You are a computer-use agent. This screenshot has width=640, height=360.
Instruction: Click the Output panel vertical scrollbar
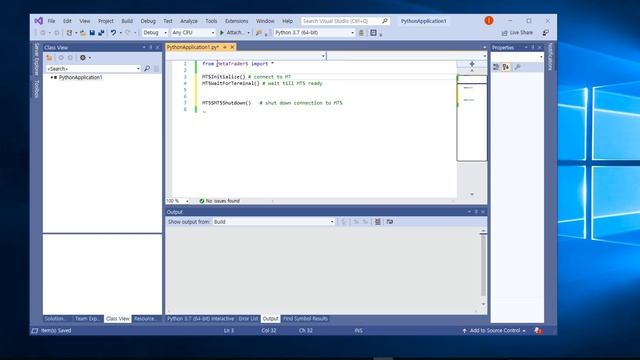coord(483,268)
